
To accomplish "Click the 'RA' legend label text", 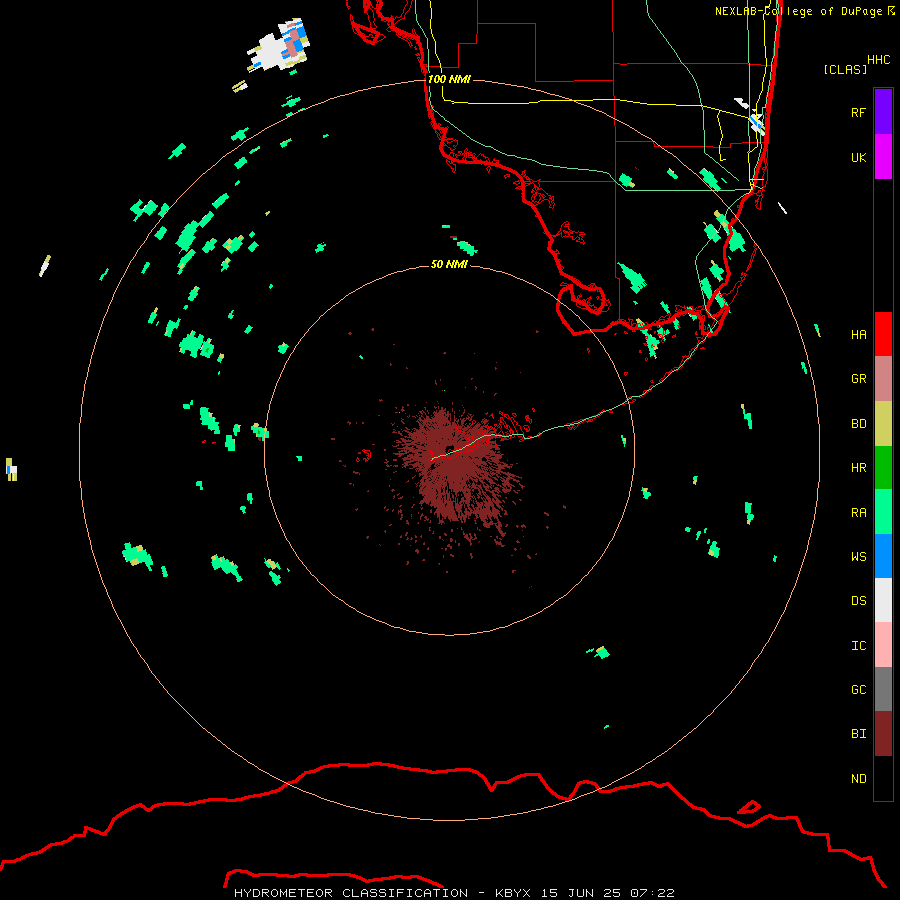I will [858, 513].
